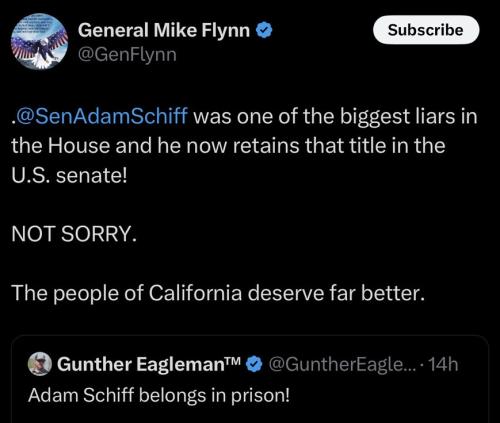Screen dimensions: 500x423
Task: Click the @GenFlynn handle
Action: coord(127,55)
